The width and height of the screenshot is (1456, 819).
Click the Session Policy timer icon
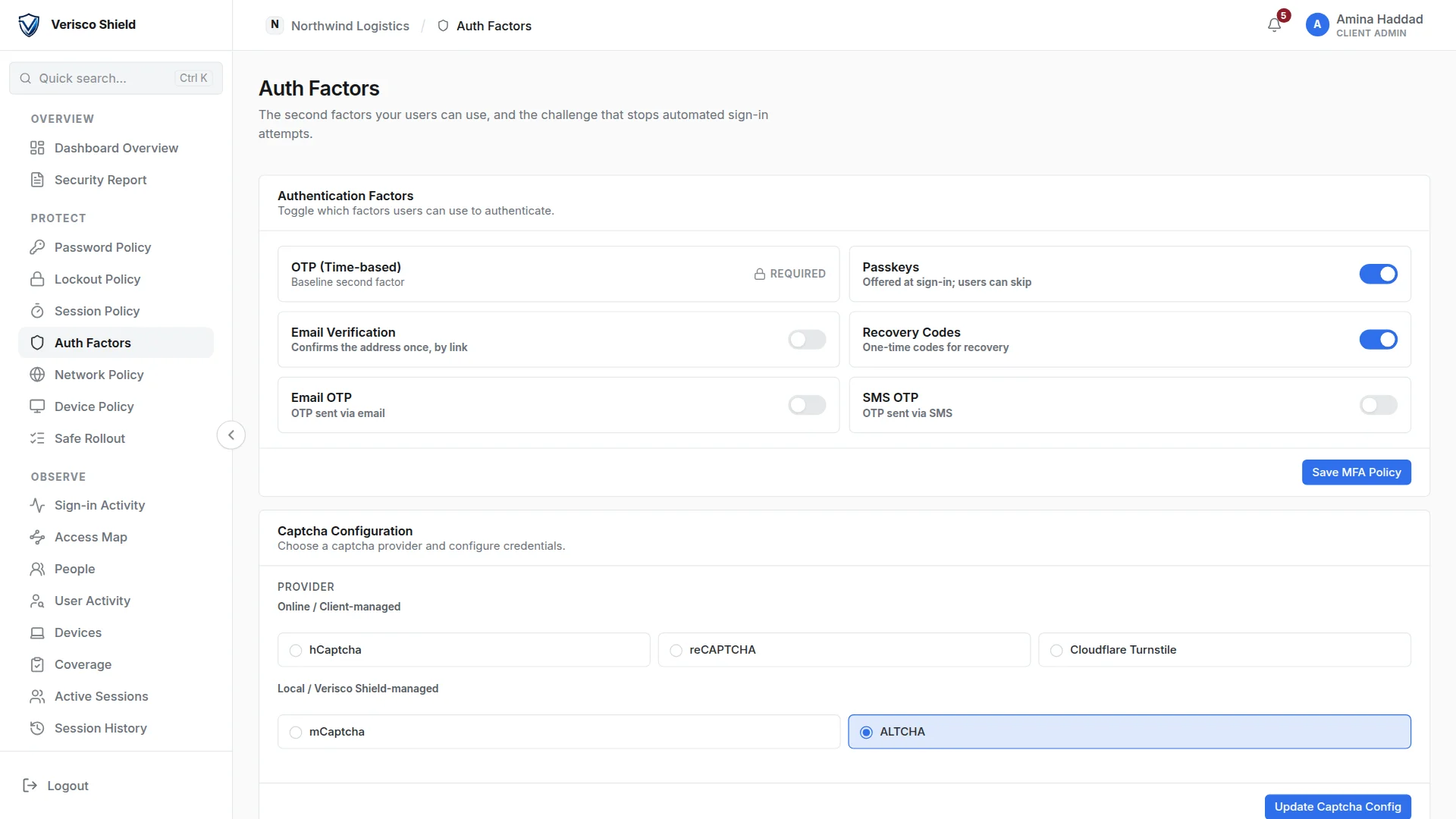pyautogui.click(x=37, y=311)
